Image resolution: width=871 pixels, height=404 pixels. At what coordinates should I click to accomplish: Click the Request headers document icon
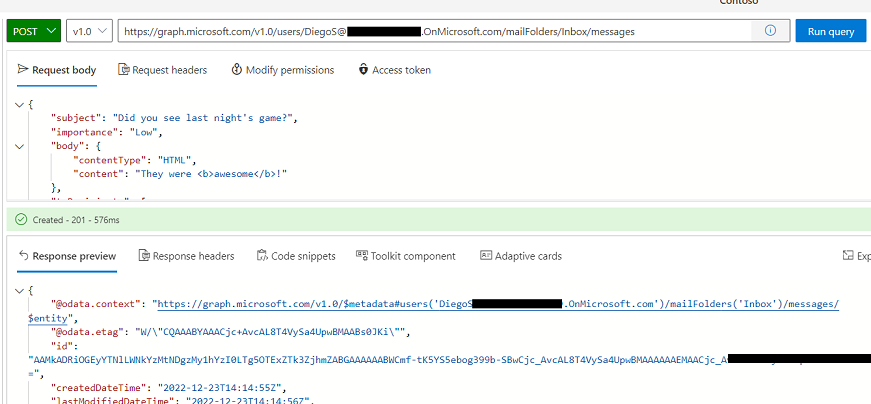(x=123, y=69)
